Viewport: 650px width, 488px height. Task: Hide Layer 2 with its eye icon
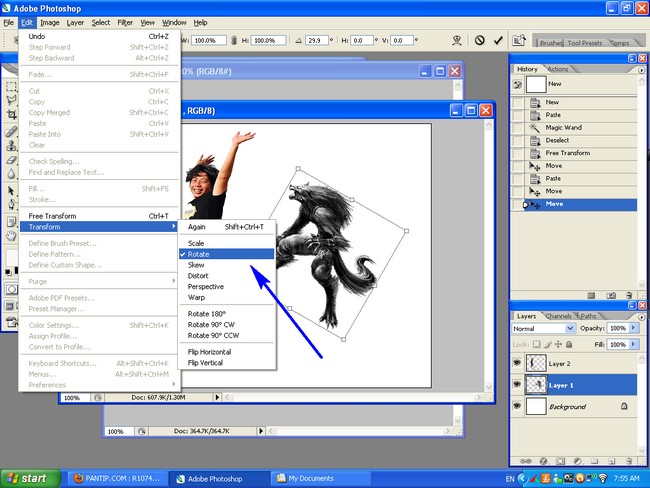517,363
